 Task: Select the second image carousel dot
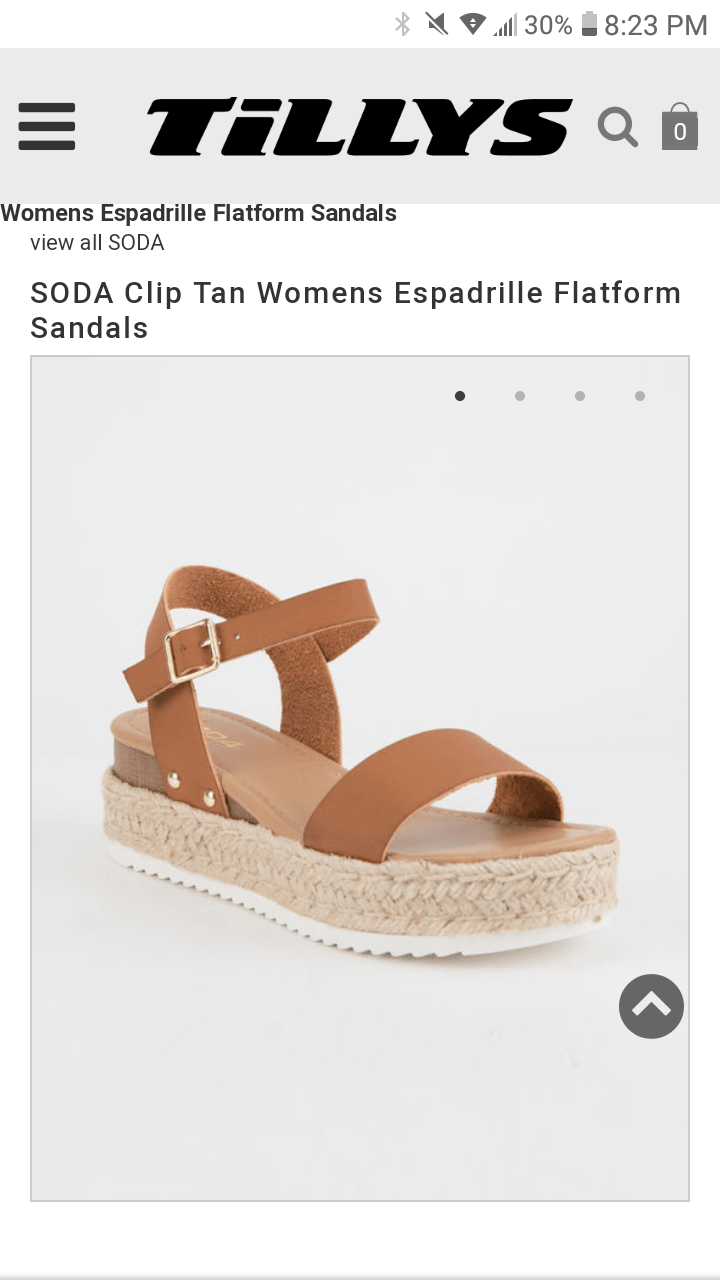coord(520,396)
